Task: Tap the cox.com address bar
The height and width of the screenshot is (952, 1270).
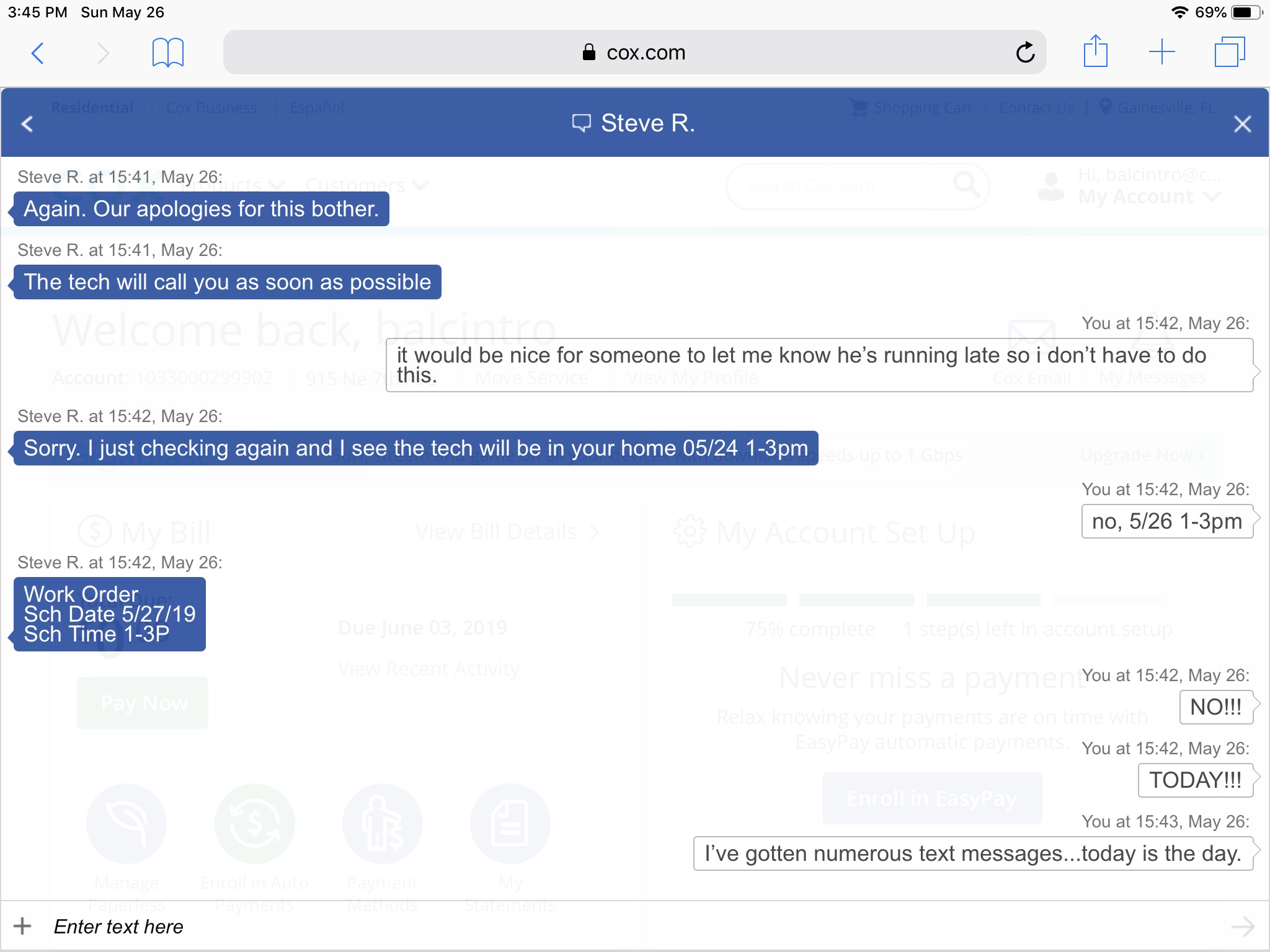Action: coord(634,53)
